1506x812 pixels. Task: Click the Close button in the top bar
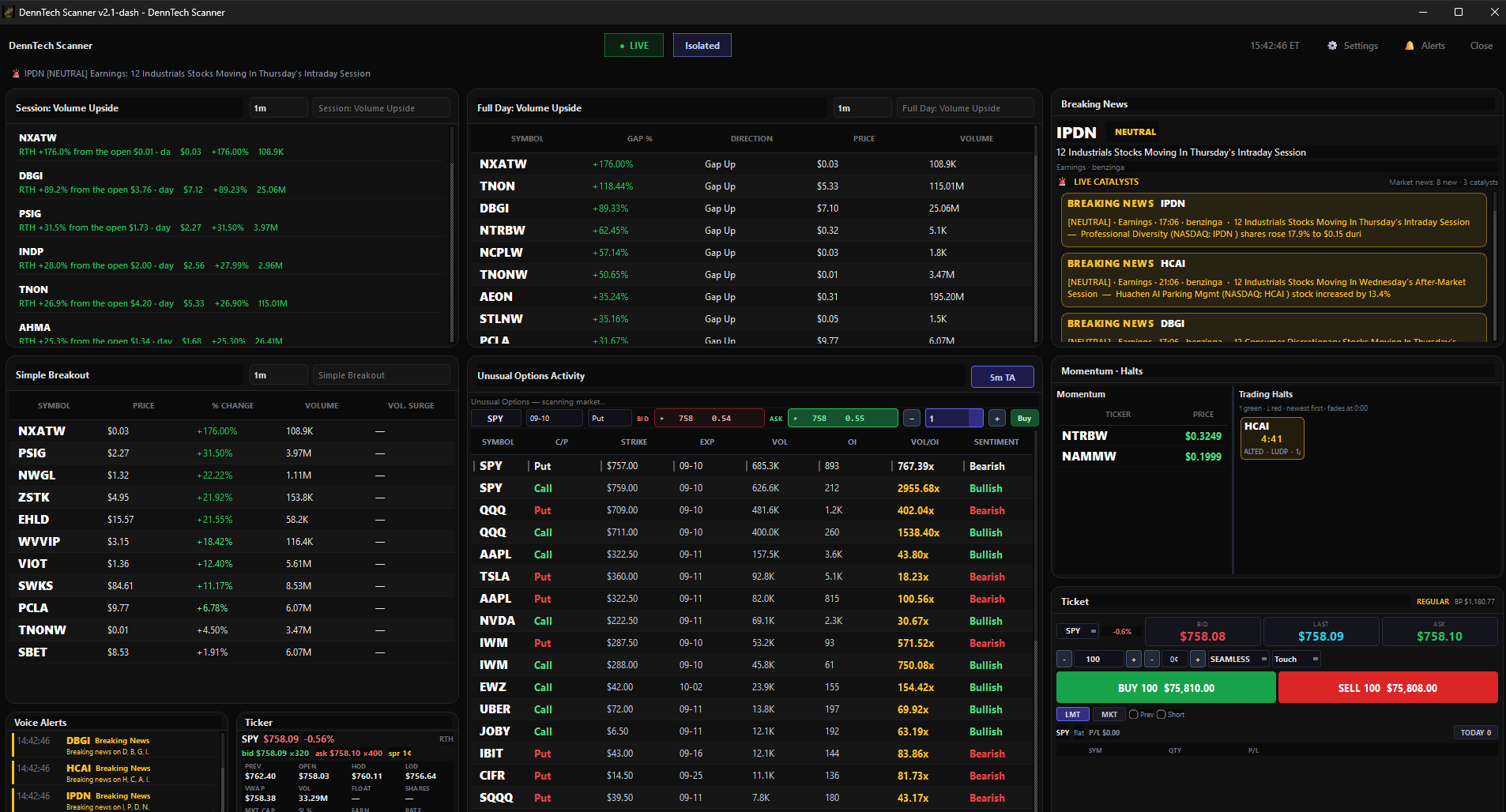tap(1481, 46)
